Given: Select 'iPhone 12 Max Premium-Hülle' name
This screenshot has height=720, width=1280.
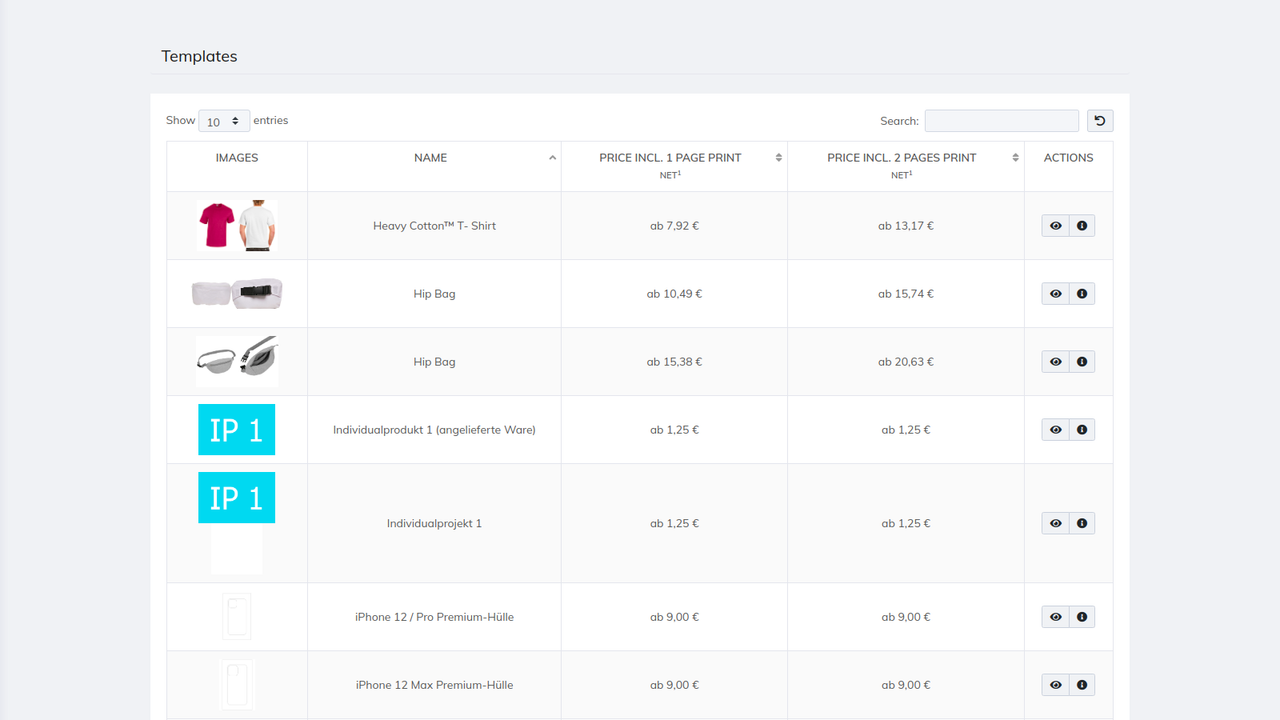Looking at the screenshot, I should pos(434,685).
